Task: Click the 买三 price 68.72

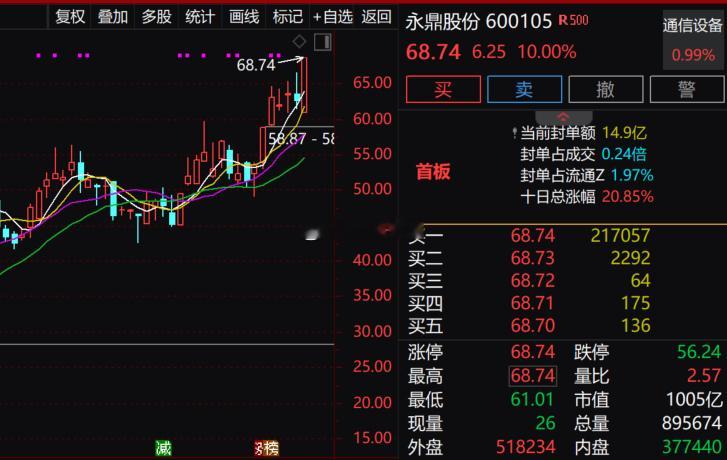Action: coord(533,281)
